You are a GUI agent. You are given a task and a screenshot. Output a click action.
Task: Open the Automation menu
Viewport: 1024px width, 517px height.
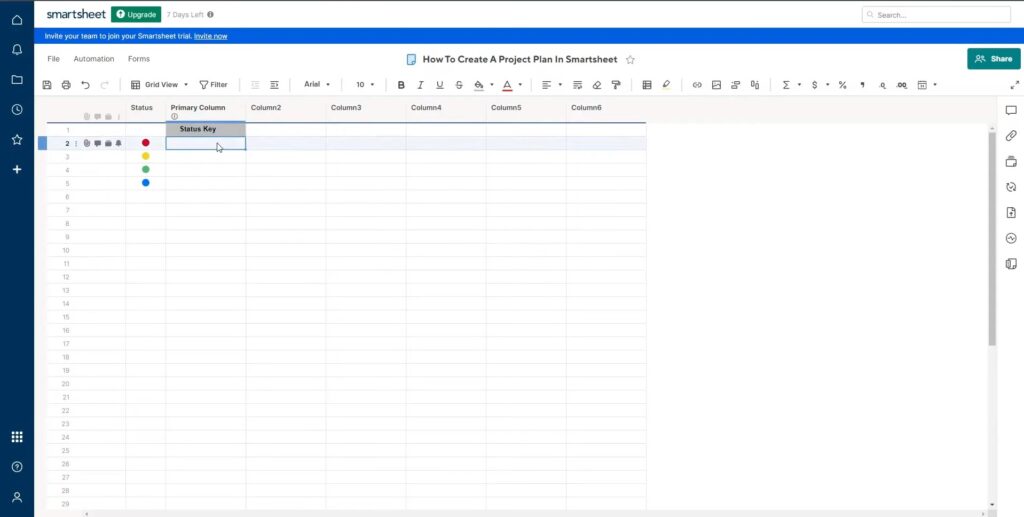click(x=94, y=59)
